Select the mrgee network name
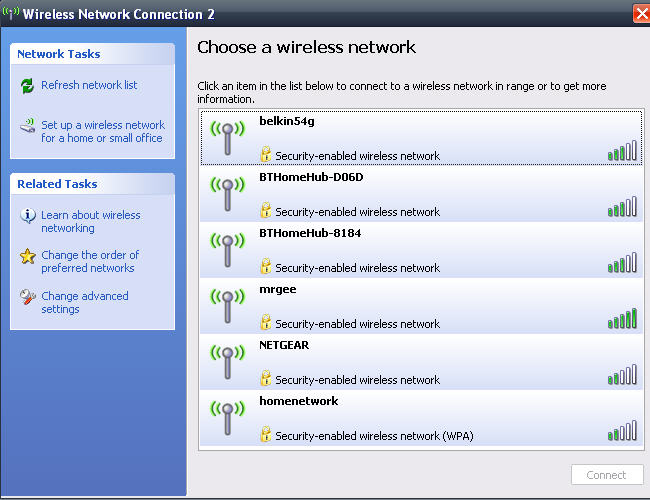This screenshot has width=650, height=500. [278, 289]
